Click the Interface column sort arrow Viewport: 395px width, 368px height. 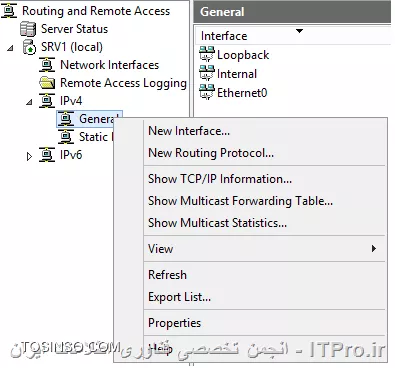tap(299, 31)
